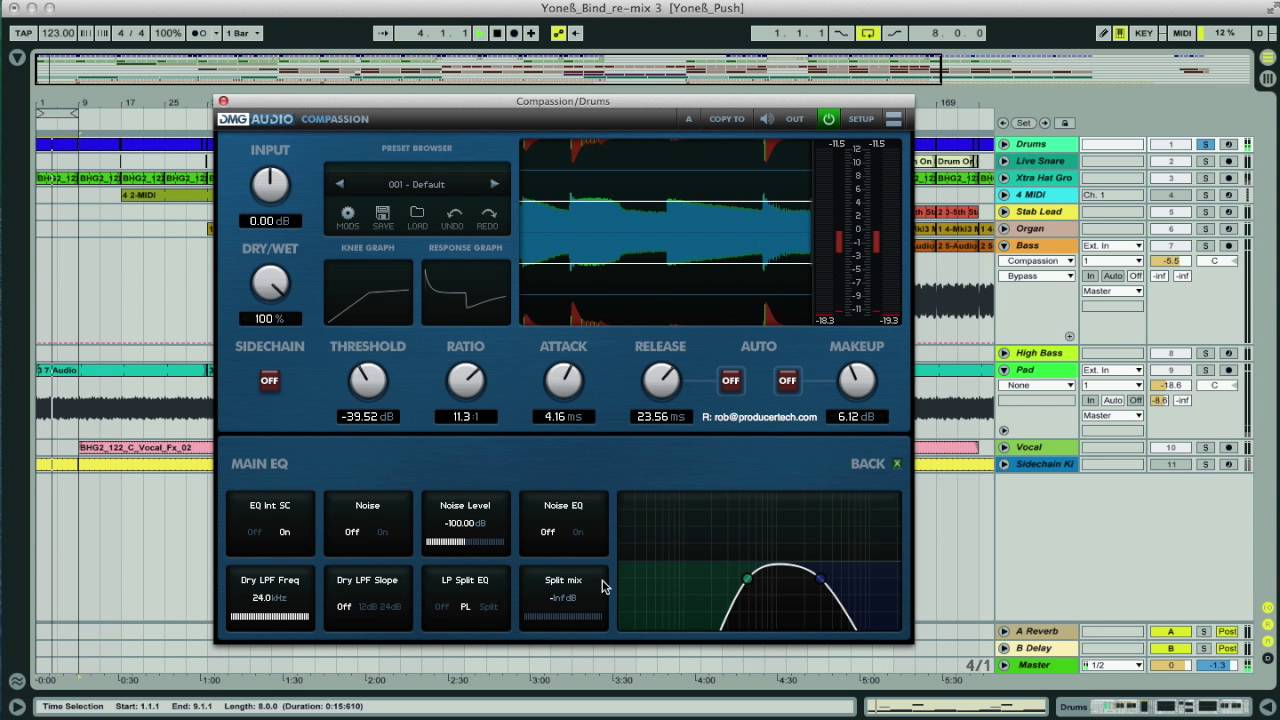The image size is (1280, 720).
Task: Collapse the Bass track triangle
Action: pyautogui.click(x=1004, y=246)
